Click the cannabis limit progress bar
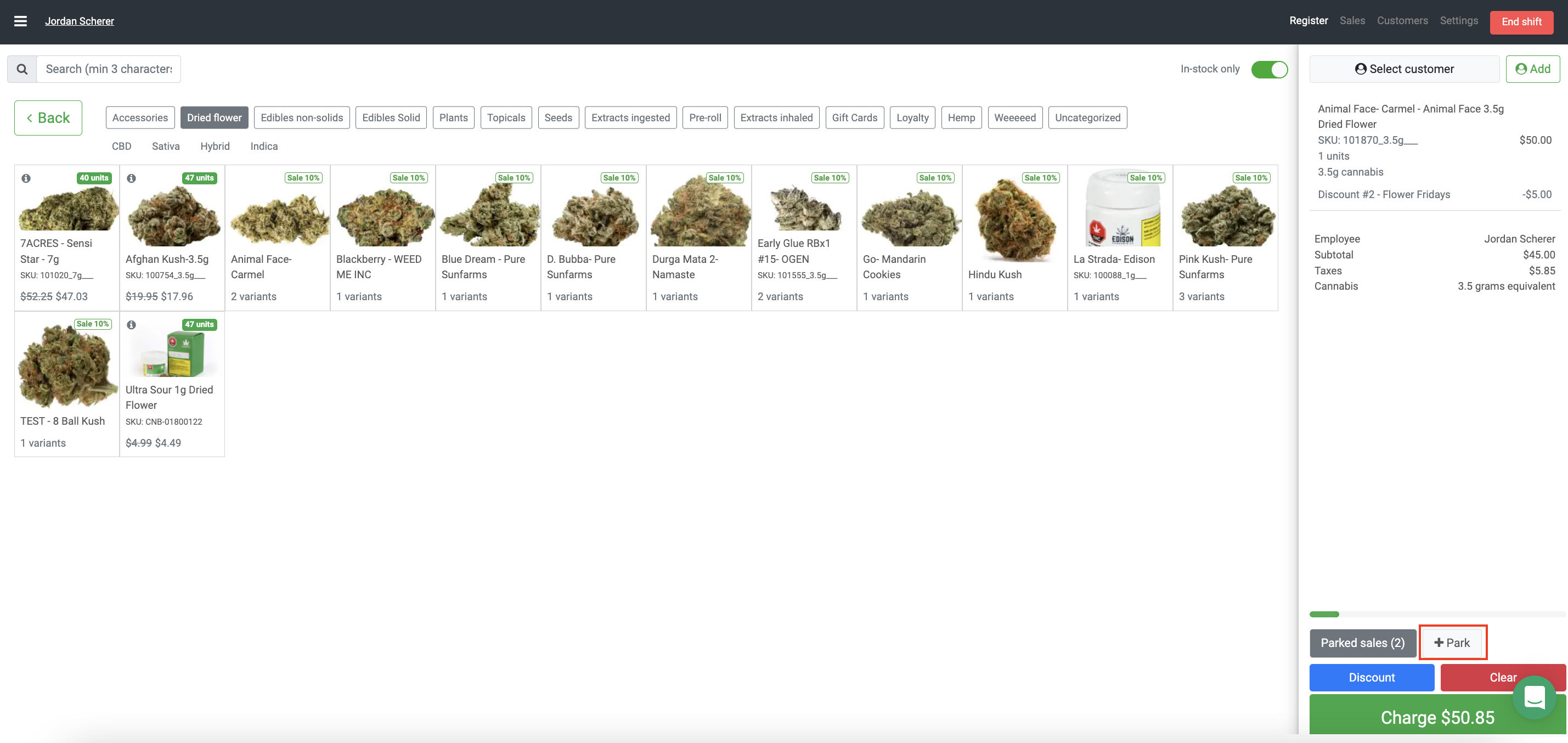 [x=1436, y=614]
